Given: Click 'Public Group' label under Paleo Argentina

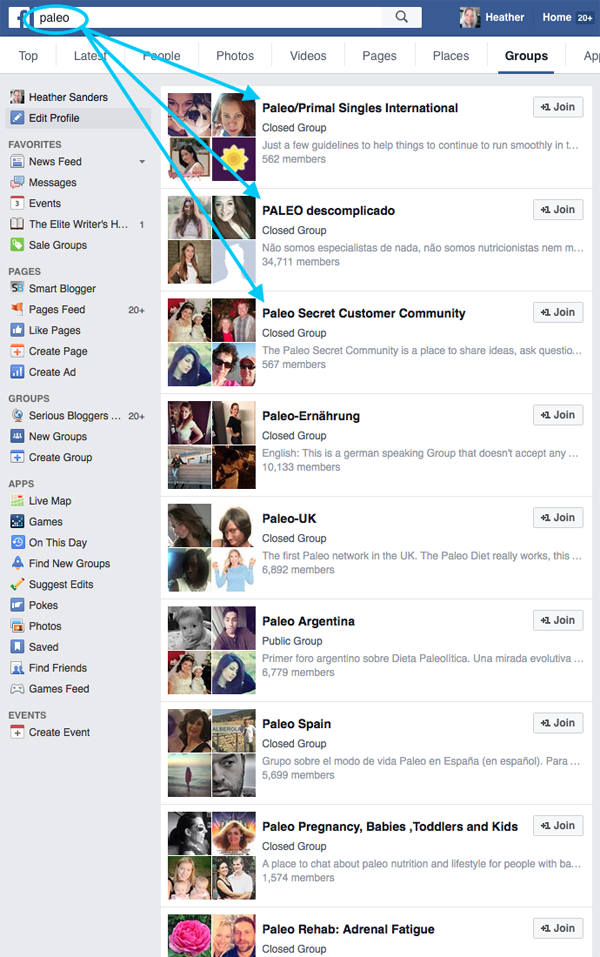Looking at the screenshot, I should pos(292,641).
